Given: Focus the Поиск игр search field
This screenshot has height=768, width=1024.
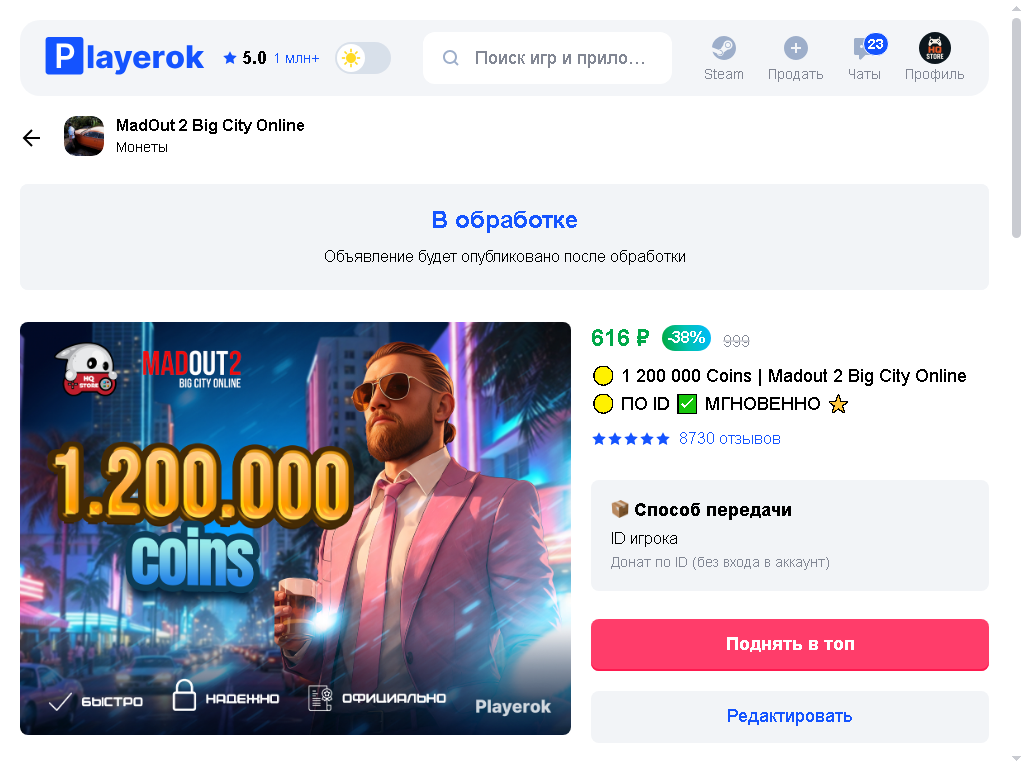Looking at the screenshot, I should pos(547,58).
